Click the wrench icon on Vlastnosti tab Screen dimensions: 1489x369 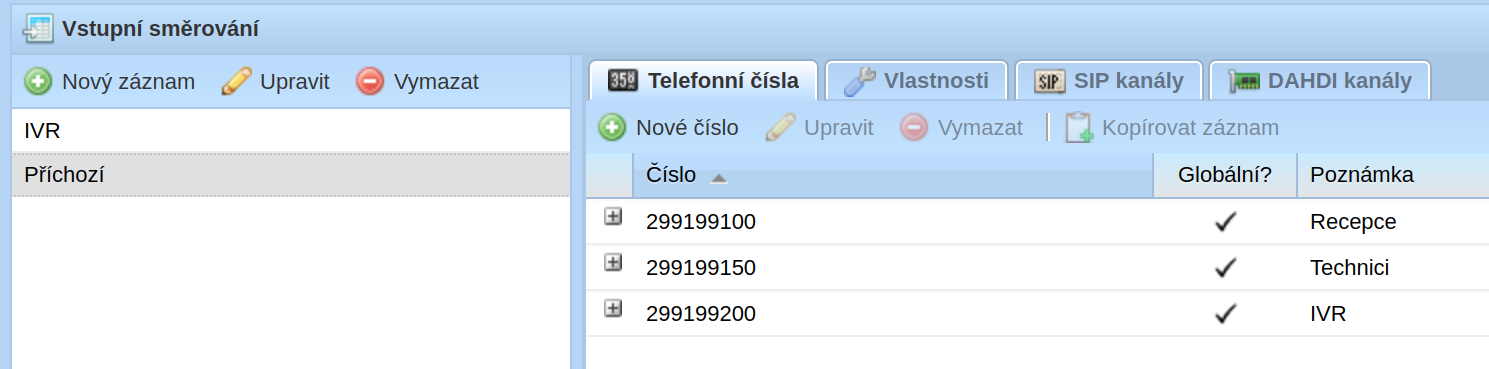(x=859, y=81)
